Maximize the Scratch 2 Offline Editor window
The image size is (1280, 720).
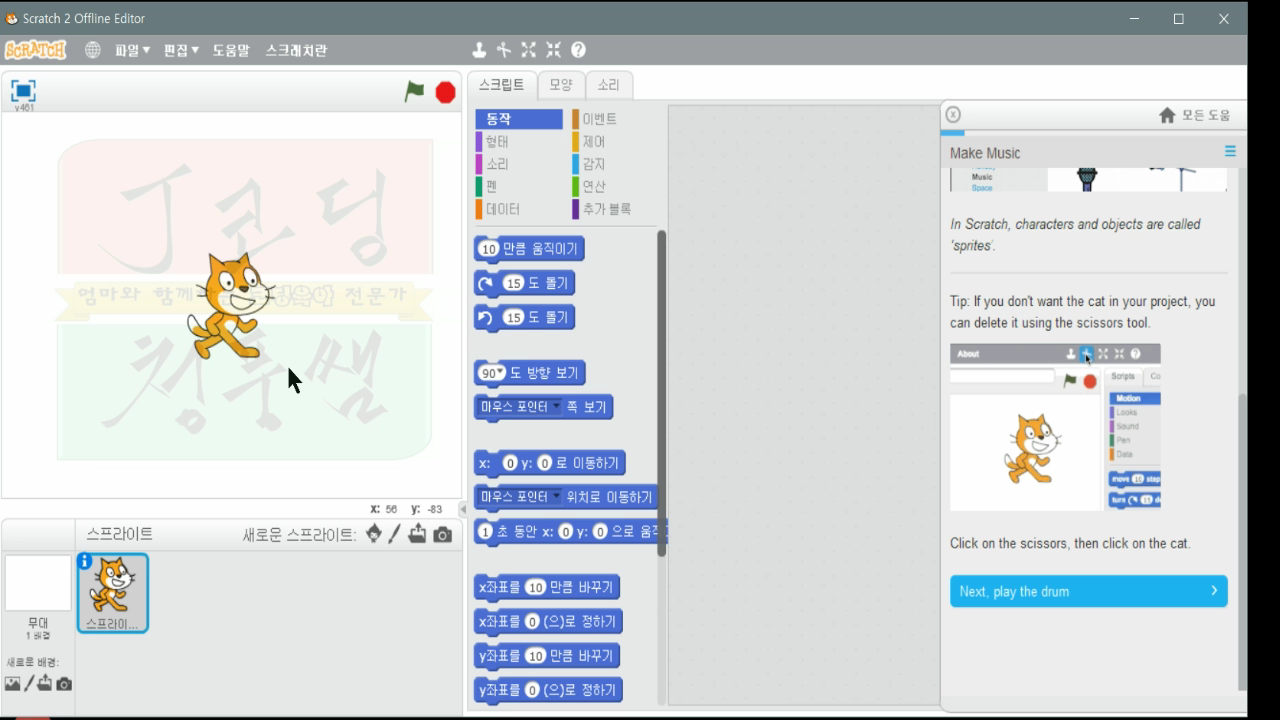(1179, 18)
